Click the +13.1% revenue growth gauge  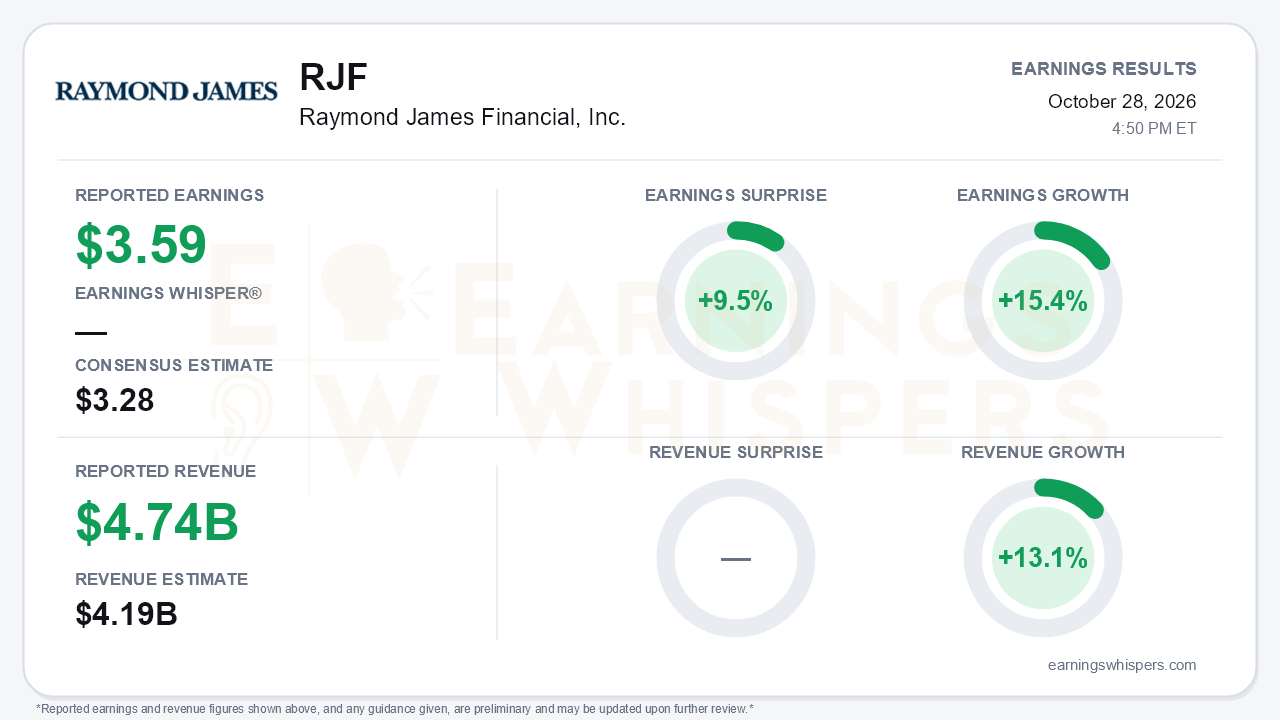[1043, 558]
